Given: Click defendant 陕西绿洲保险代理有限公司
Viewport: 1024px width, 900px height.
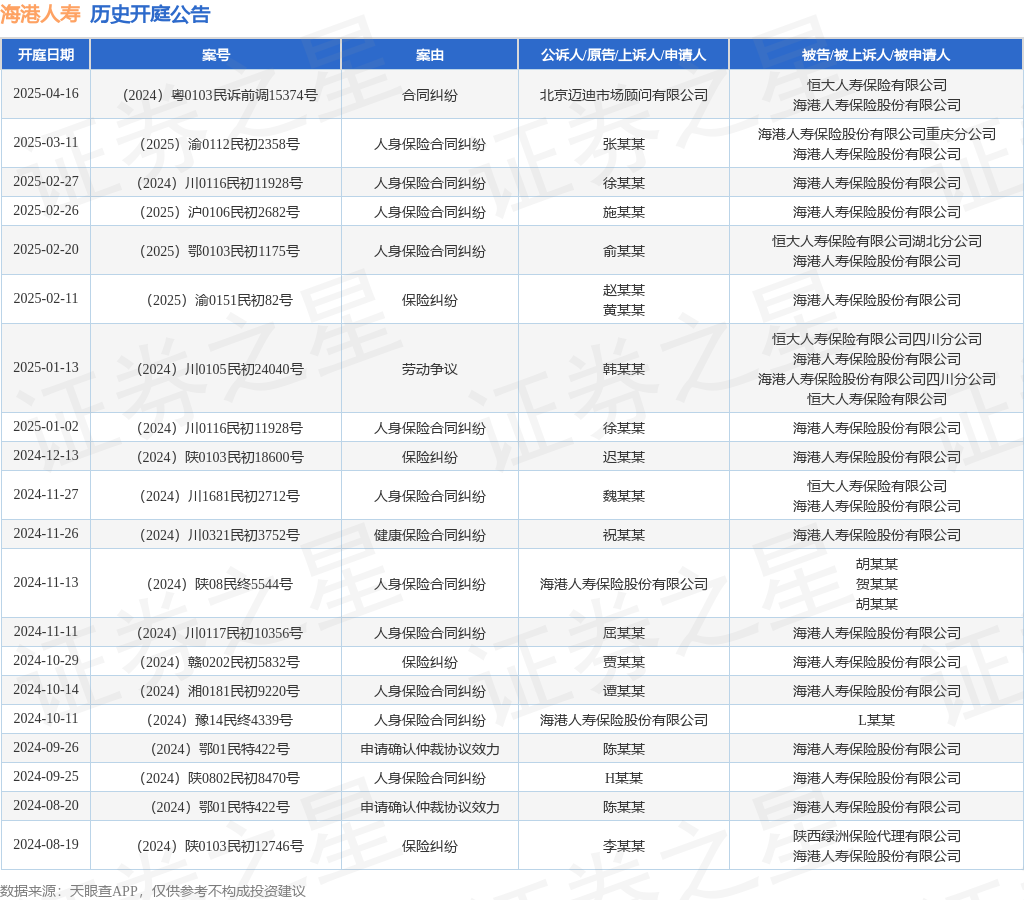Looking at the screenshot, I should click(x=876, y=836).
